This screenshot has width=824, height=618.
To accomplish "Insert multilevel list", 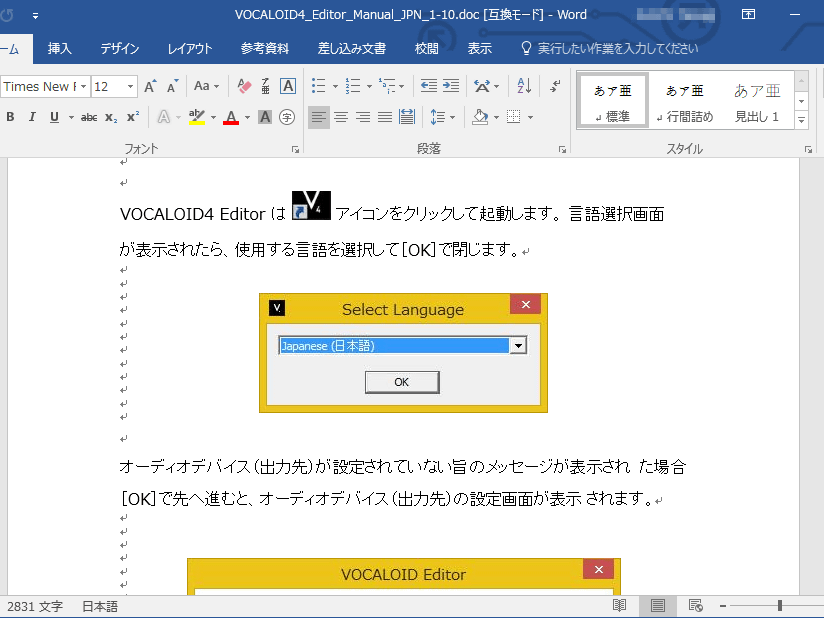I will 387,86.
